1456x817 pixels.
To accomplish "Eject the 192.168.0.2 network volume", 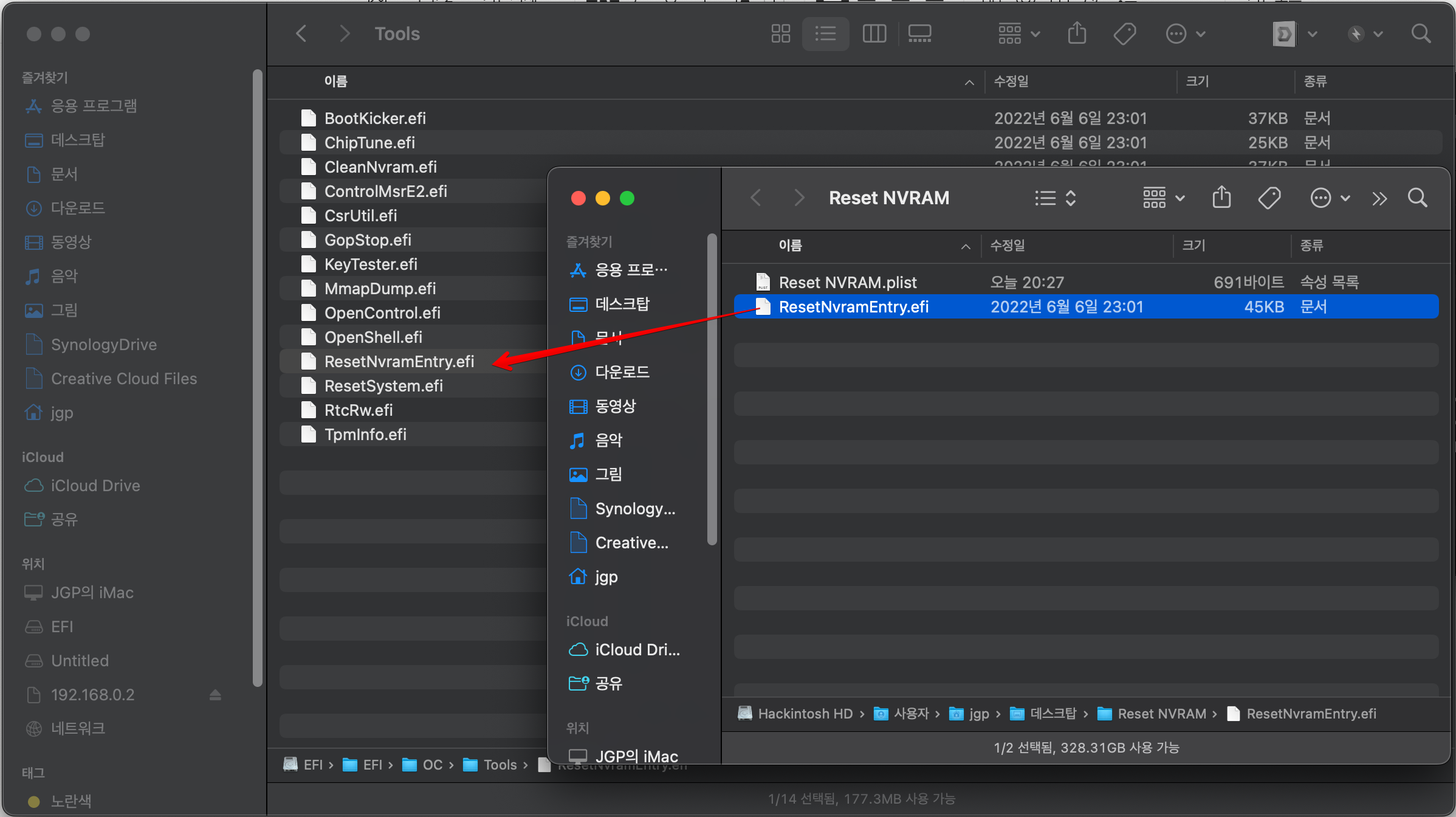I will click(x=215, y=695).
